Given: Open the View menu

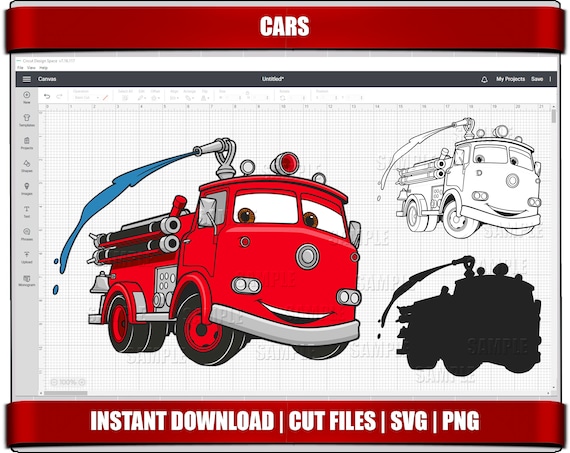Looking at the screenshot, I should tap(31, 68).
